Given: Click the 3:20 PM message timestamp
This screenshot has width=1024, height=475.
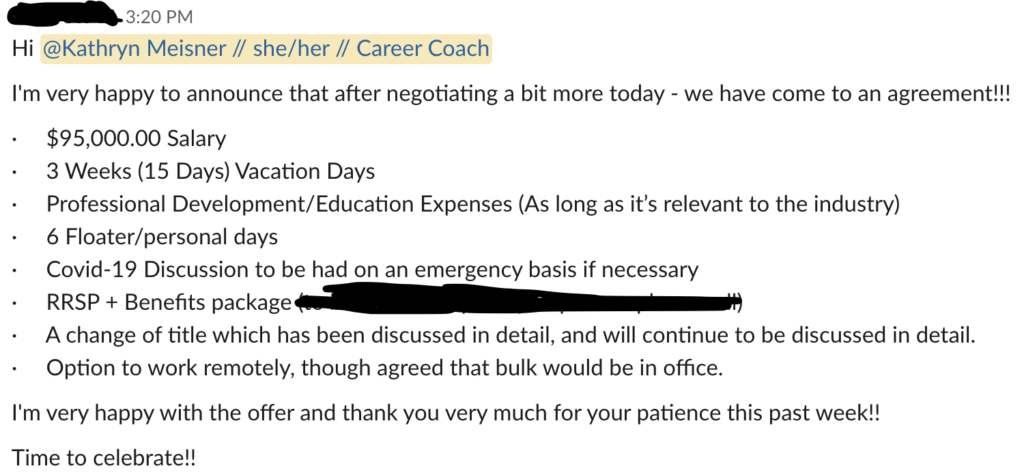Looking at the screenshot, I should pos(153,18).
